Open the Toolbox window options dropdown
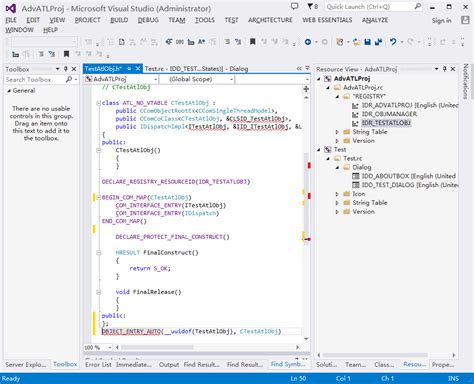The height and width of the screenshot is (384, 474). click(57, 69)
